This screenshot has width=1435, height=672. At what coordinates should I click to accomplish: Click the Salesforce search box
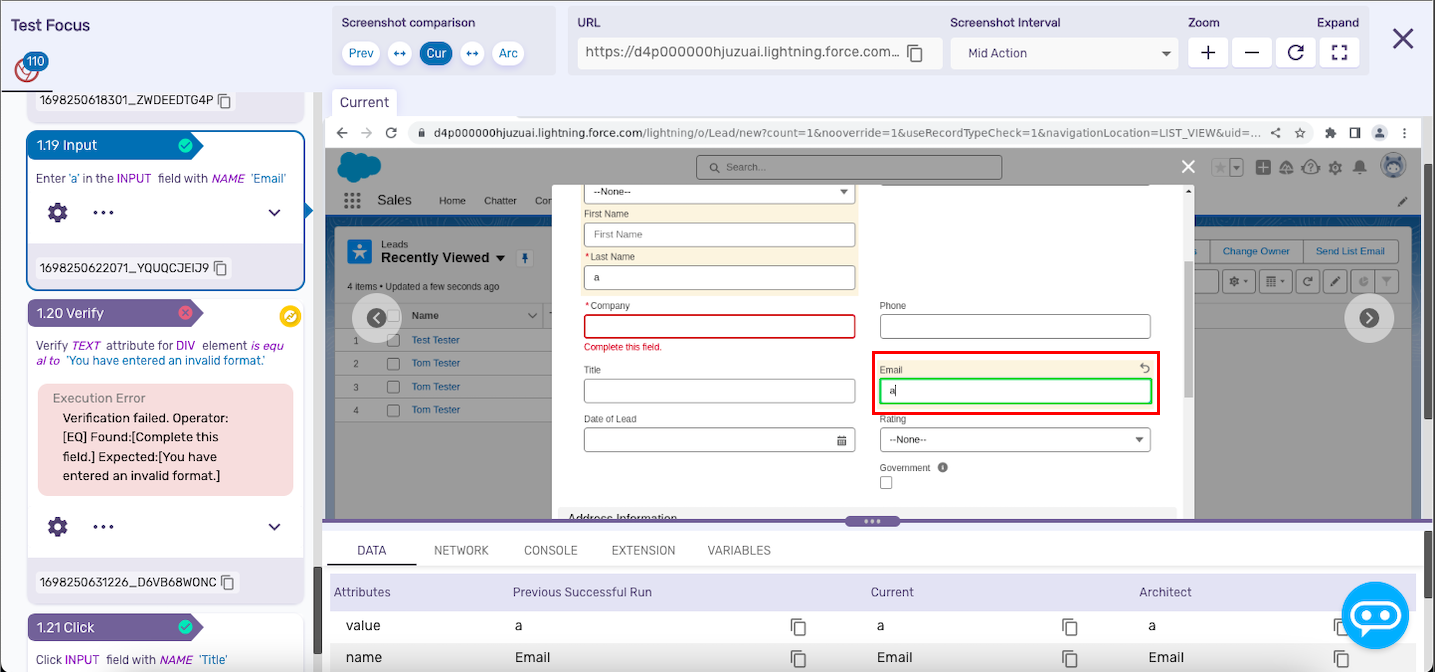[x=849, y=167]
